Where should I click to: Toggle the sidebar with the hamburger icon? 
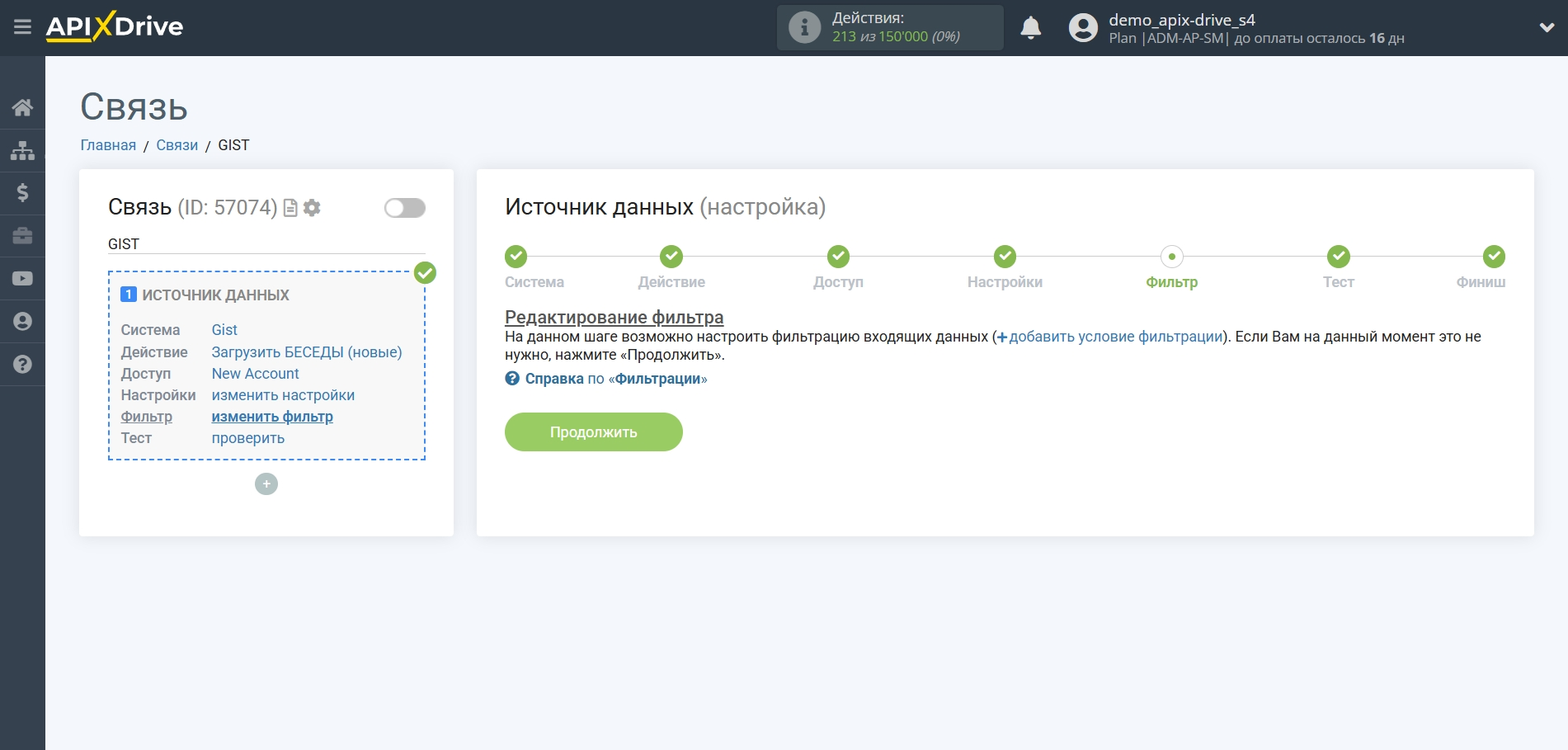tap(22, 26)
